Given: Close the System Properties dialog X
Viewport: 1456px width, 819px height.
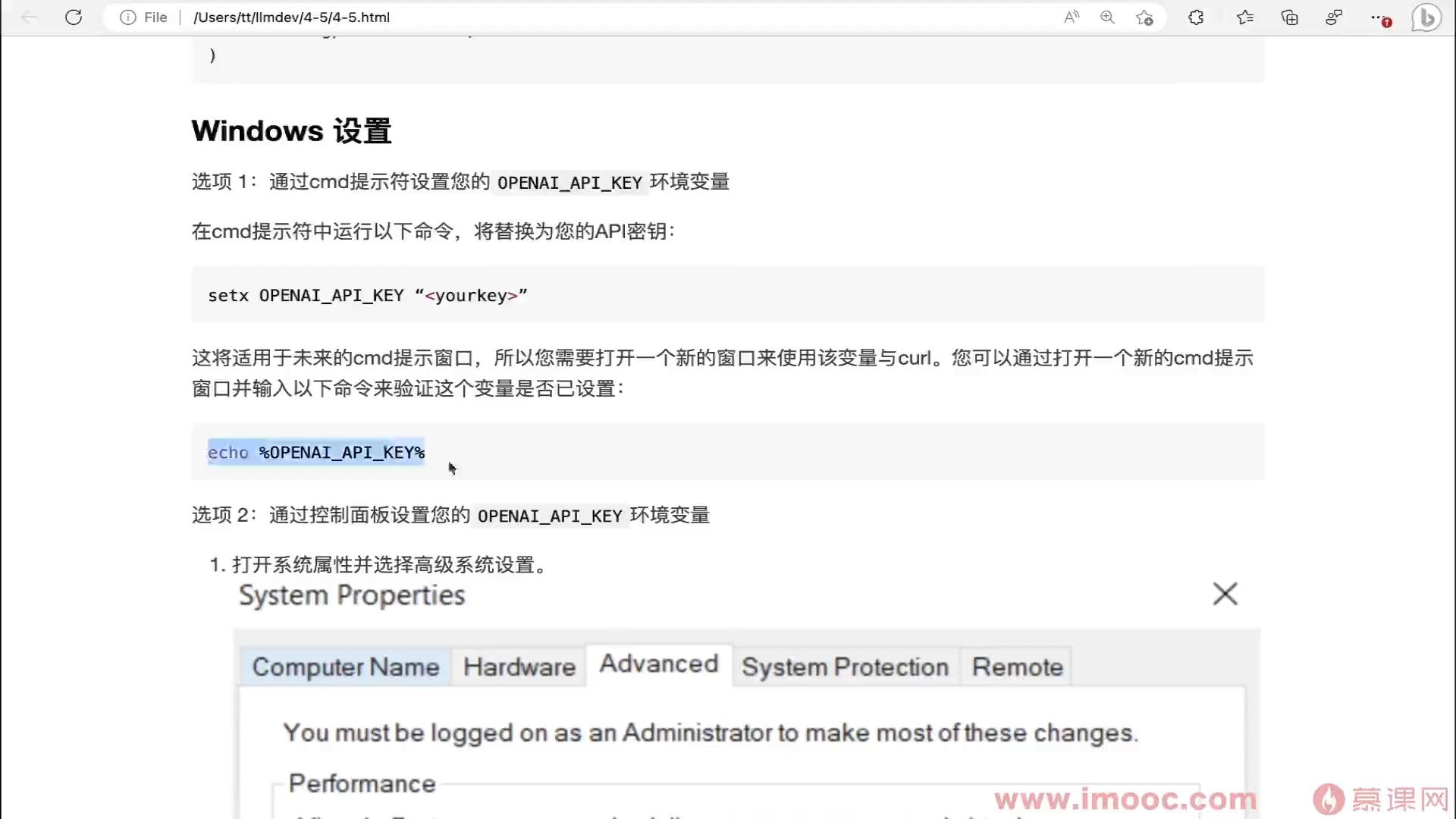Looking at the screenshot, I should tap(1225, 594).
